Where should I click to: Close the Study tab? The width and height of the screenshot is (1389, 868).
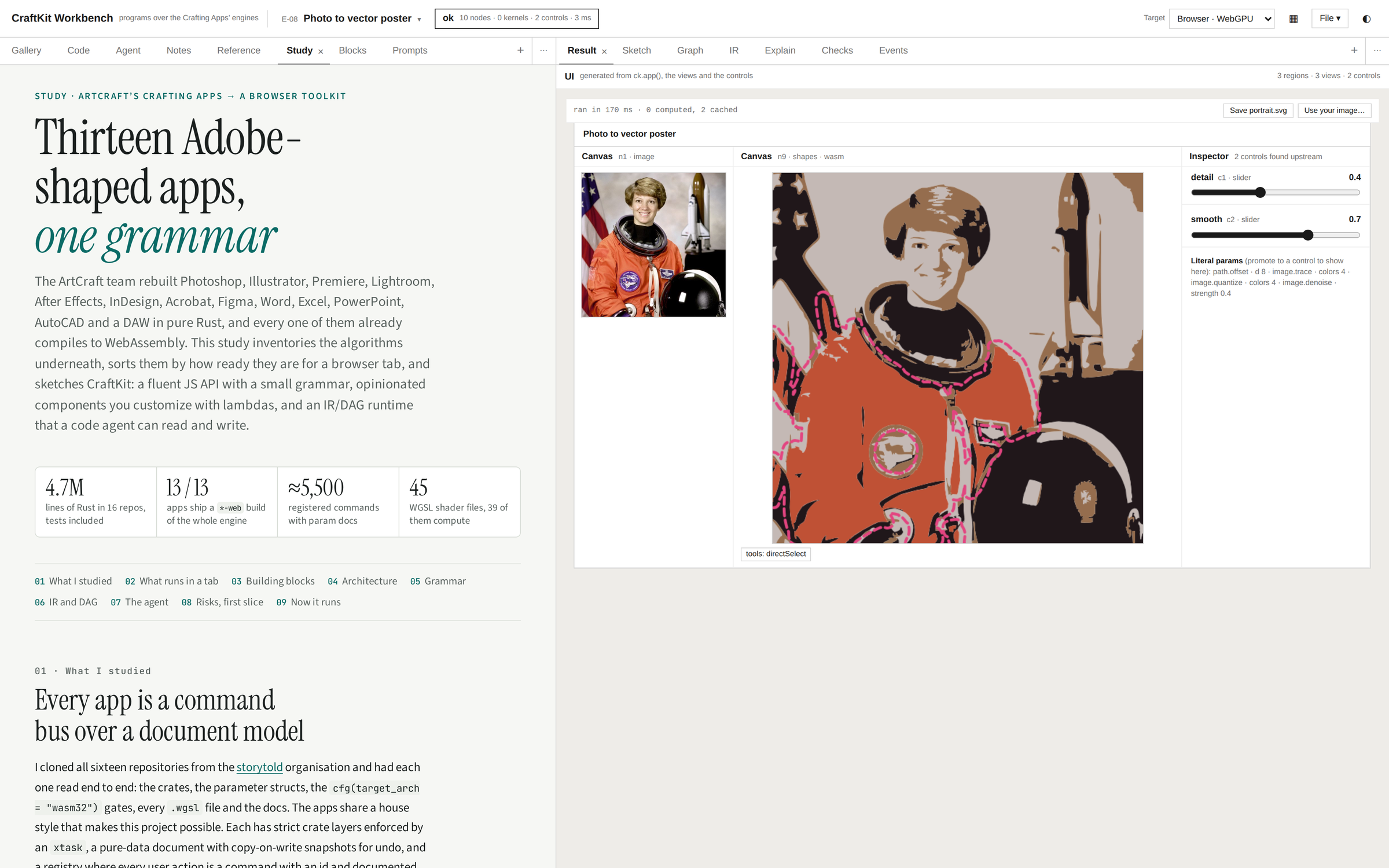click(x=321, y=52)
